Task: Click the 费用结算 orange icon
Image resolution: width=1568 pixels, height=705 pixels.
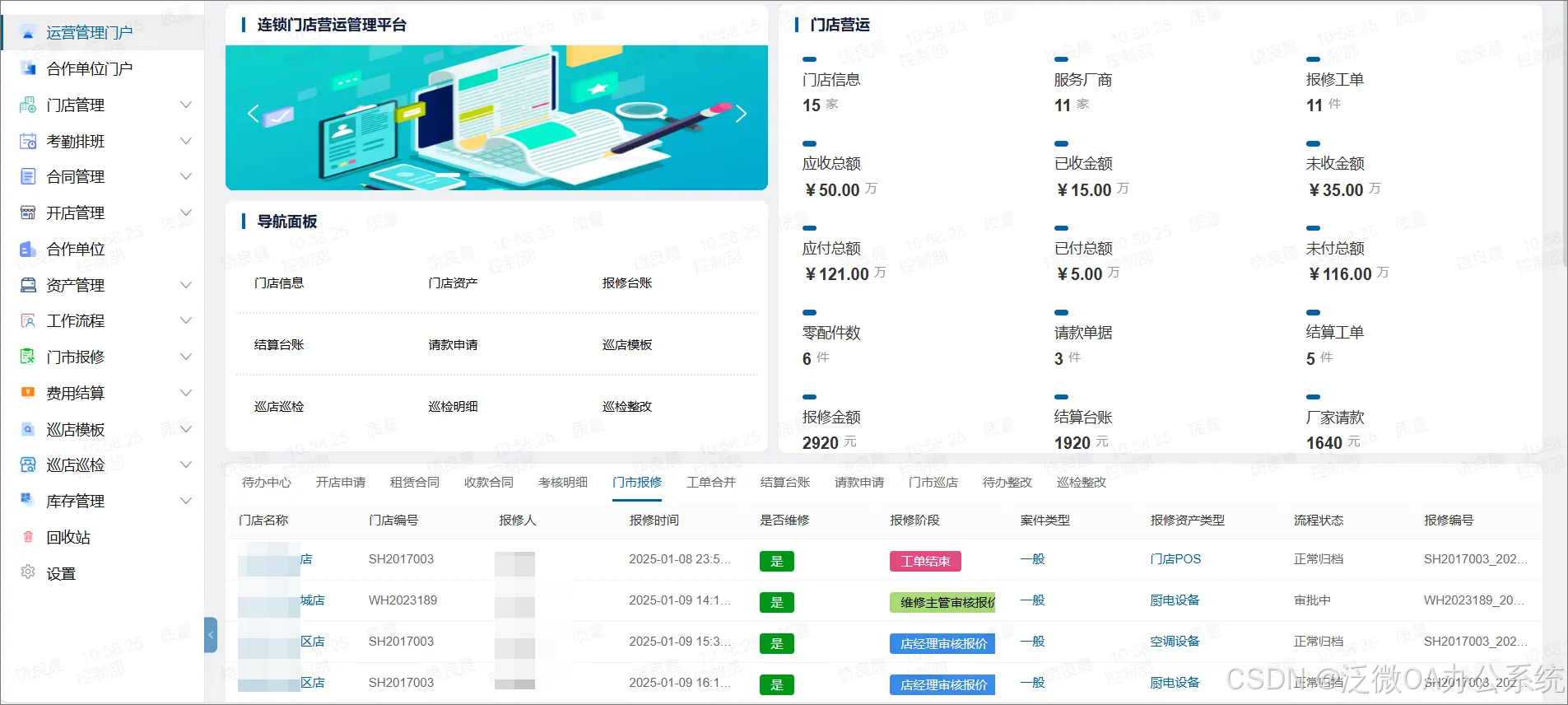Action: [28, 393]
